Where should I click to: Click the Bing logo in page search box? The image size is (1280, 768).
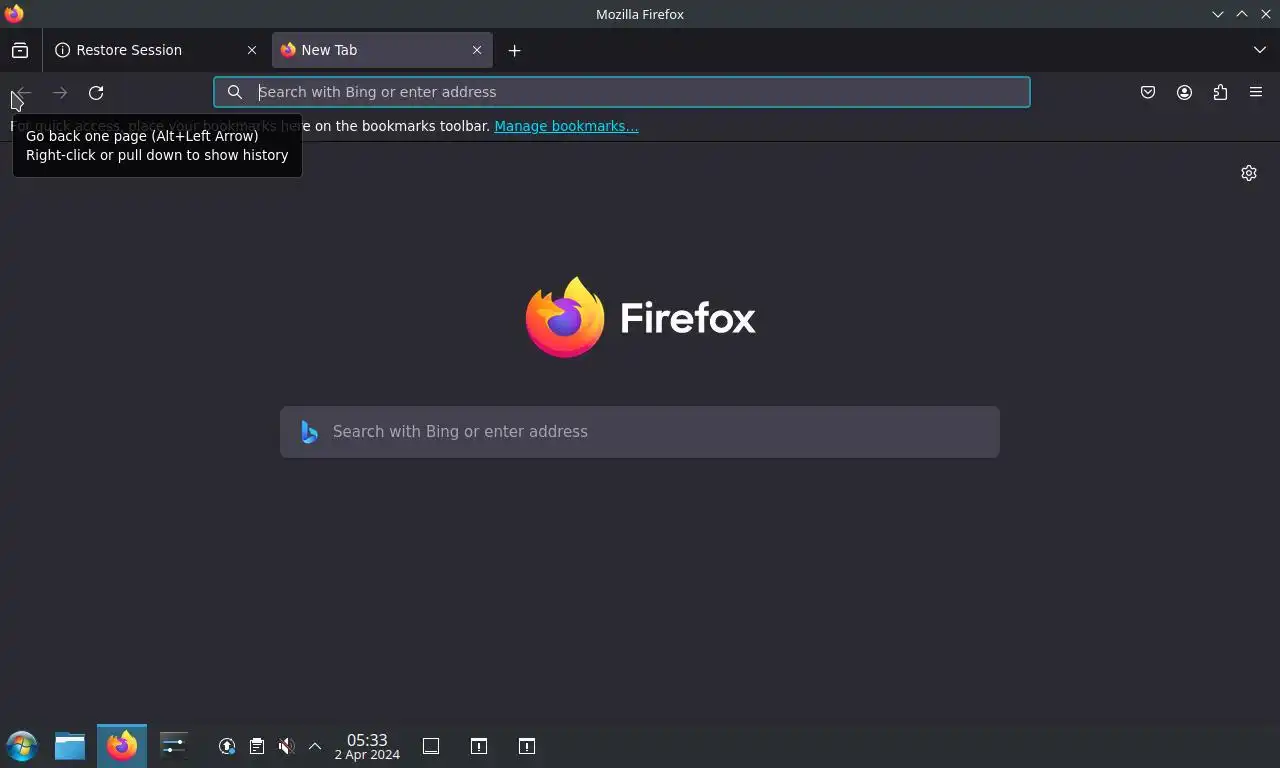pyautogui.click(x=309, y=431)
